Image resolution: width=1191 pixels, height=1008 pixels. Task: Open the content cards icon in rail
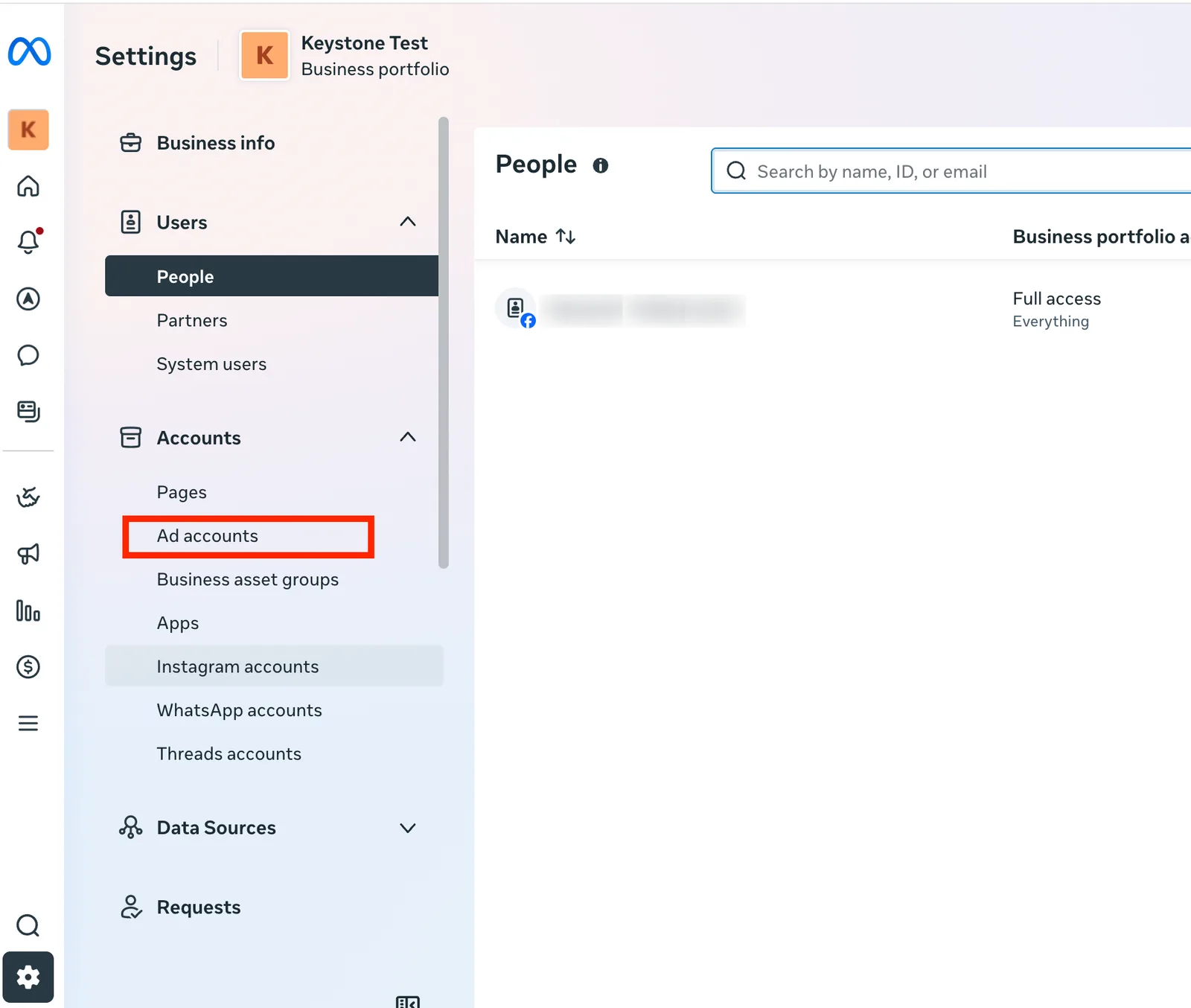tap(28, 411)
